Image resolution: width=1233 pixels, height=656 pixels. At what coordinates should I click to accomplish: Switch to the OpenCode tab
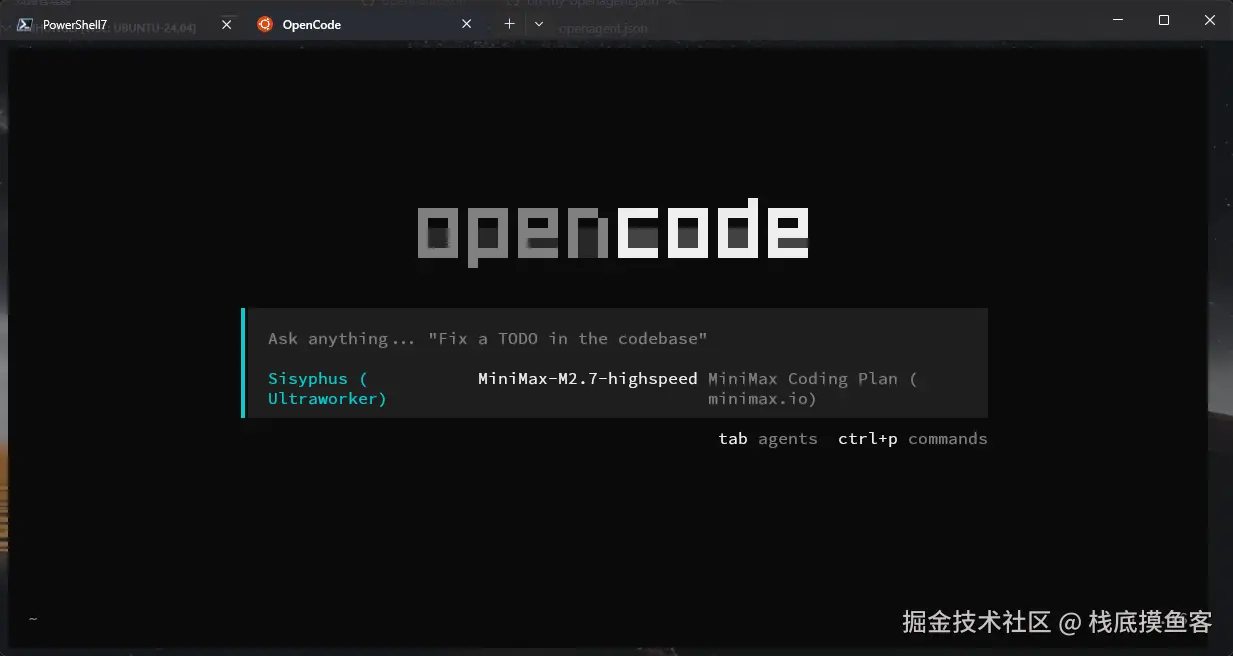tap(310, 24)
